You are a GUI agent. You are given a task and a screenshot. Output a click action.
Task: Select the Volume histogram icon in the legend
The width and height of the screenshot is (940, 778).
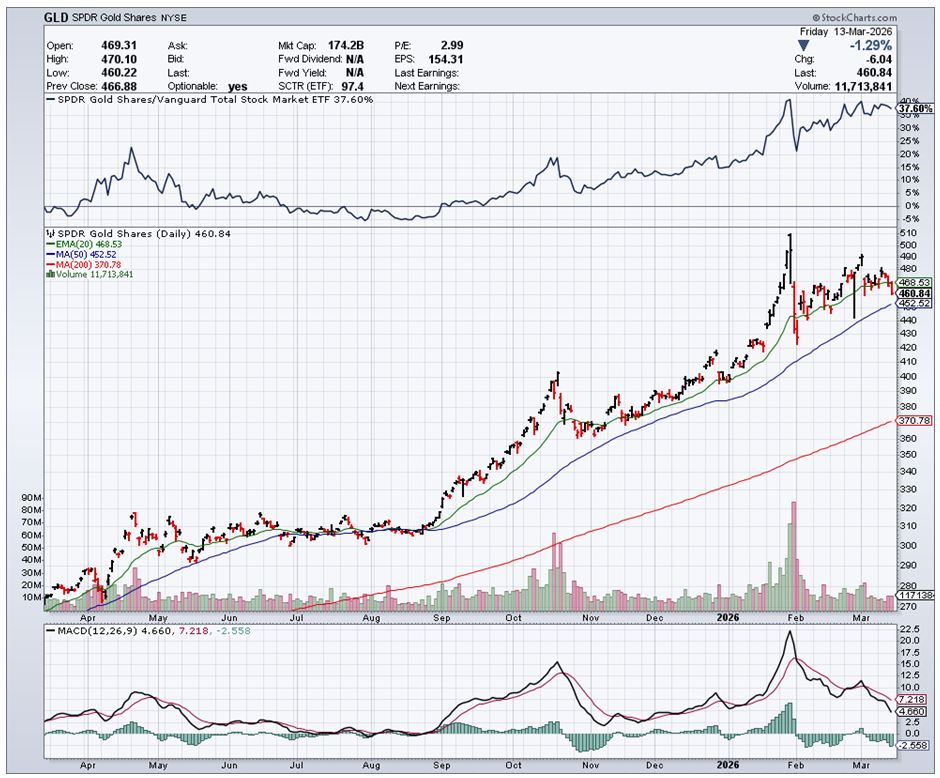[51, 274]
